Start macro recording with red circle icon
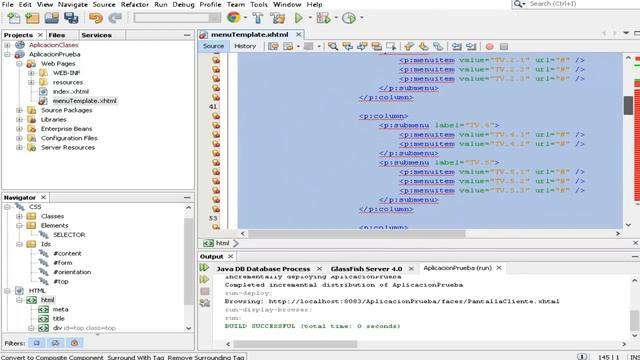The image size is (640, 360). click(x=489, y=47)
